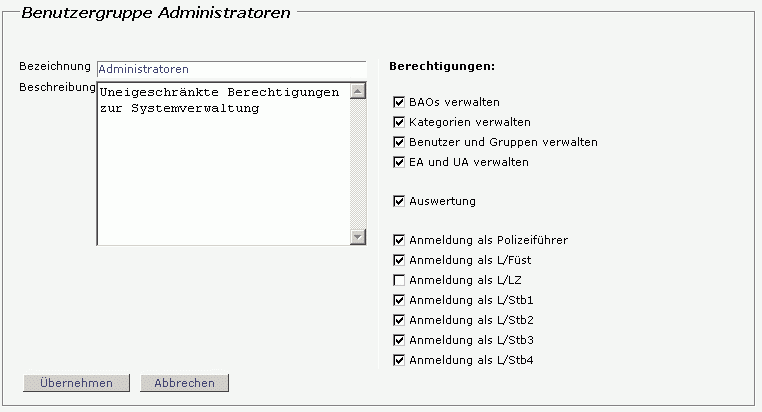Uncheck Anmeldung als L/Stb1
The width and height of the screenshot is (762, 412).
coord(400,300)
